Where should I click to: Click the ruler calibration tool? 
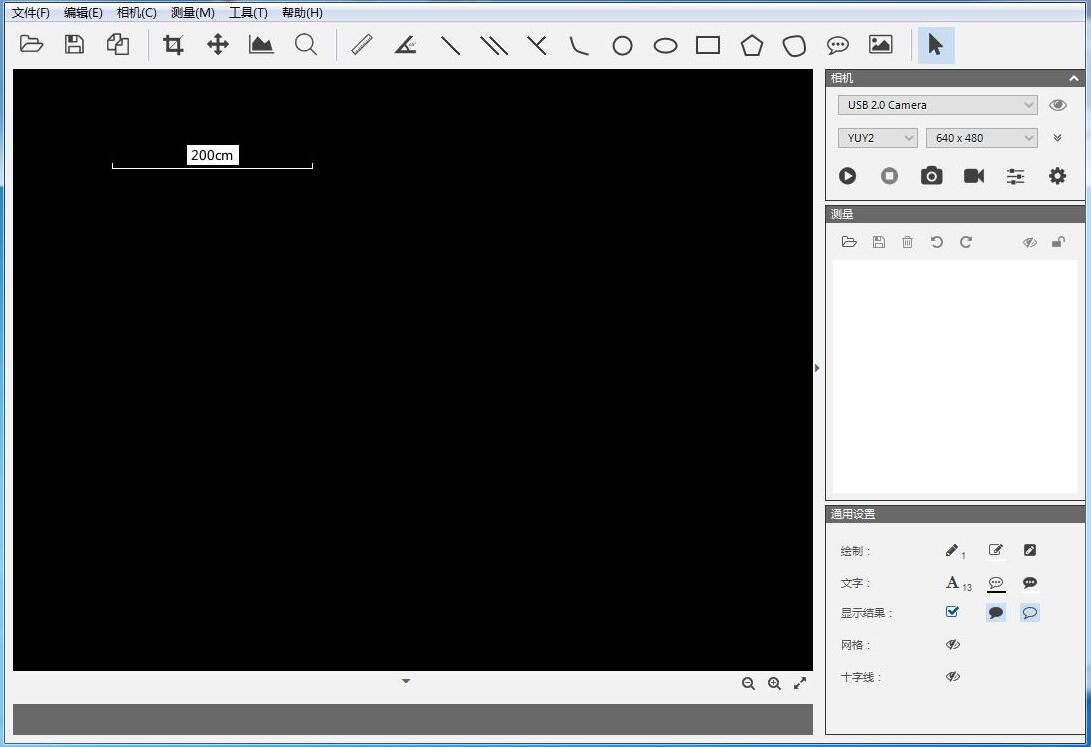click(362, 45)
